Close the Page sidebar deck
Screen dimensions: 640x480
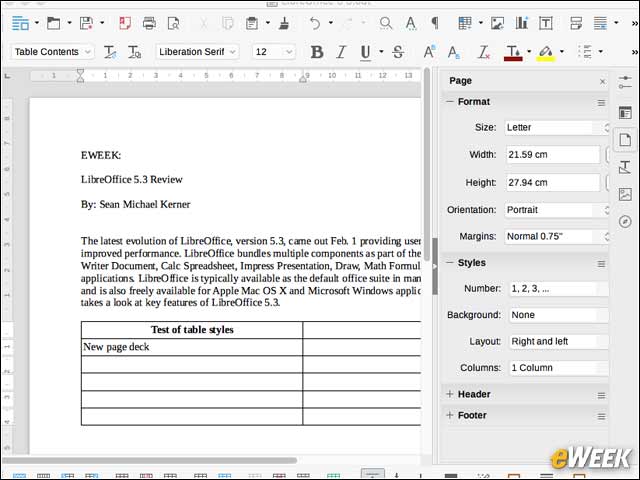[602, 82]
